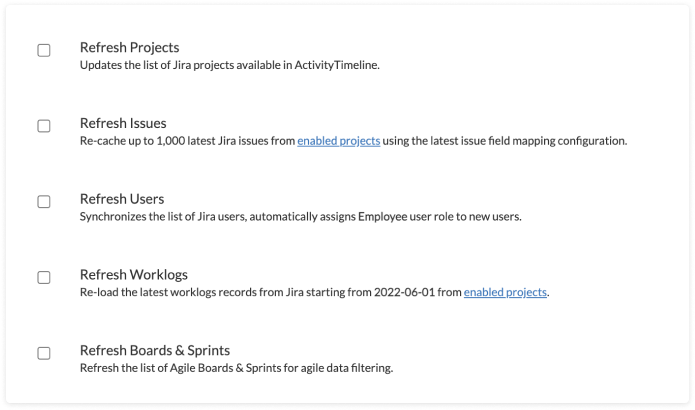Click the Refresh Users title text
Viewport: 695px width, 410px height.
pyautogui.click(x=122, y=199)
